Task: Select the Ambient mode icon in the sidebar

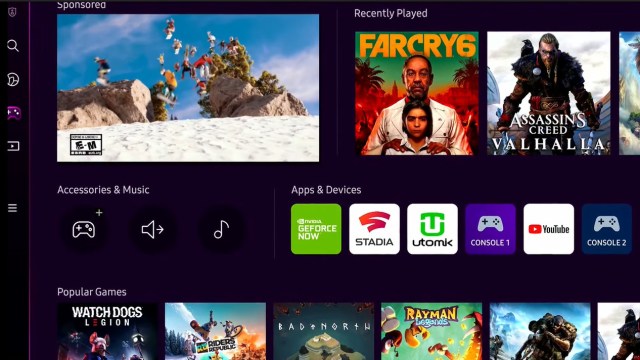Action: coord(13,79)
